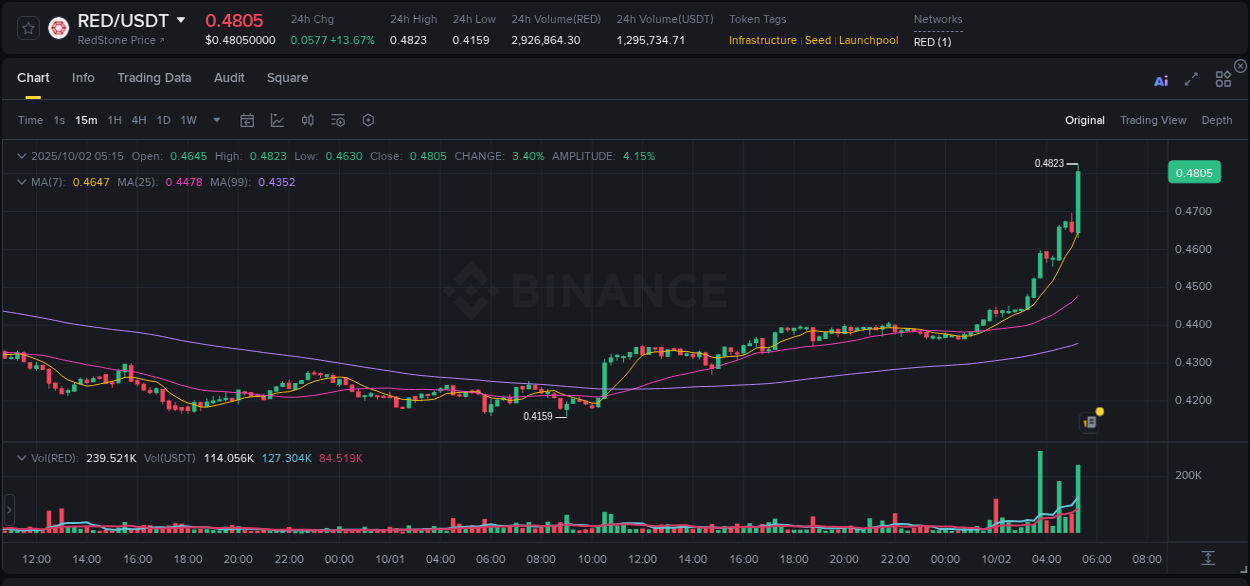Open the indicators list icon
This screenshot has height=586, width=1250.
coord(337,120)
